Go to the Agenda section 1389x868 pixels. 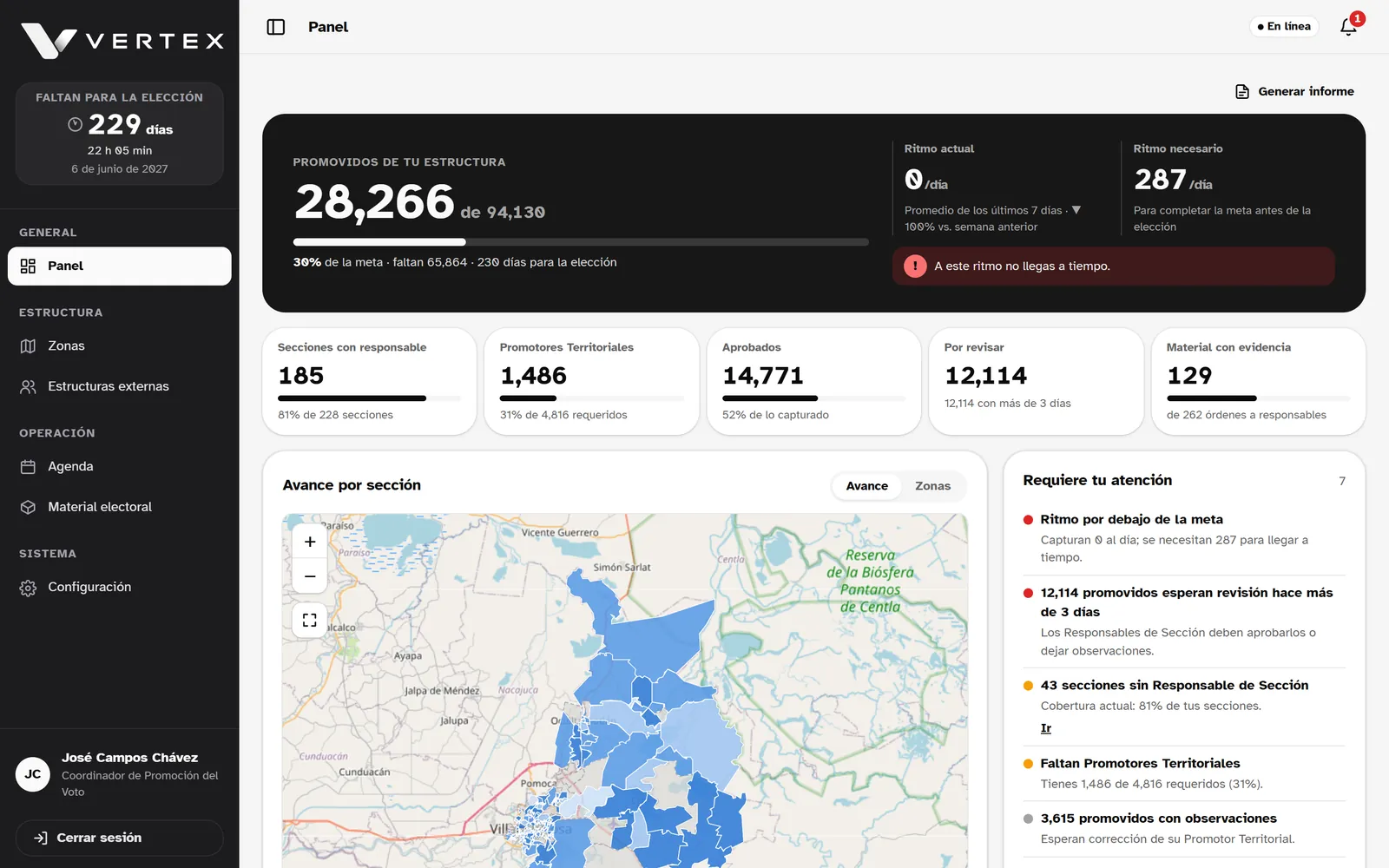click(x=120, y=467)
